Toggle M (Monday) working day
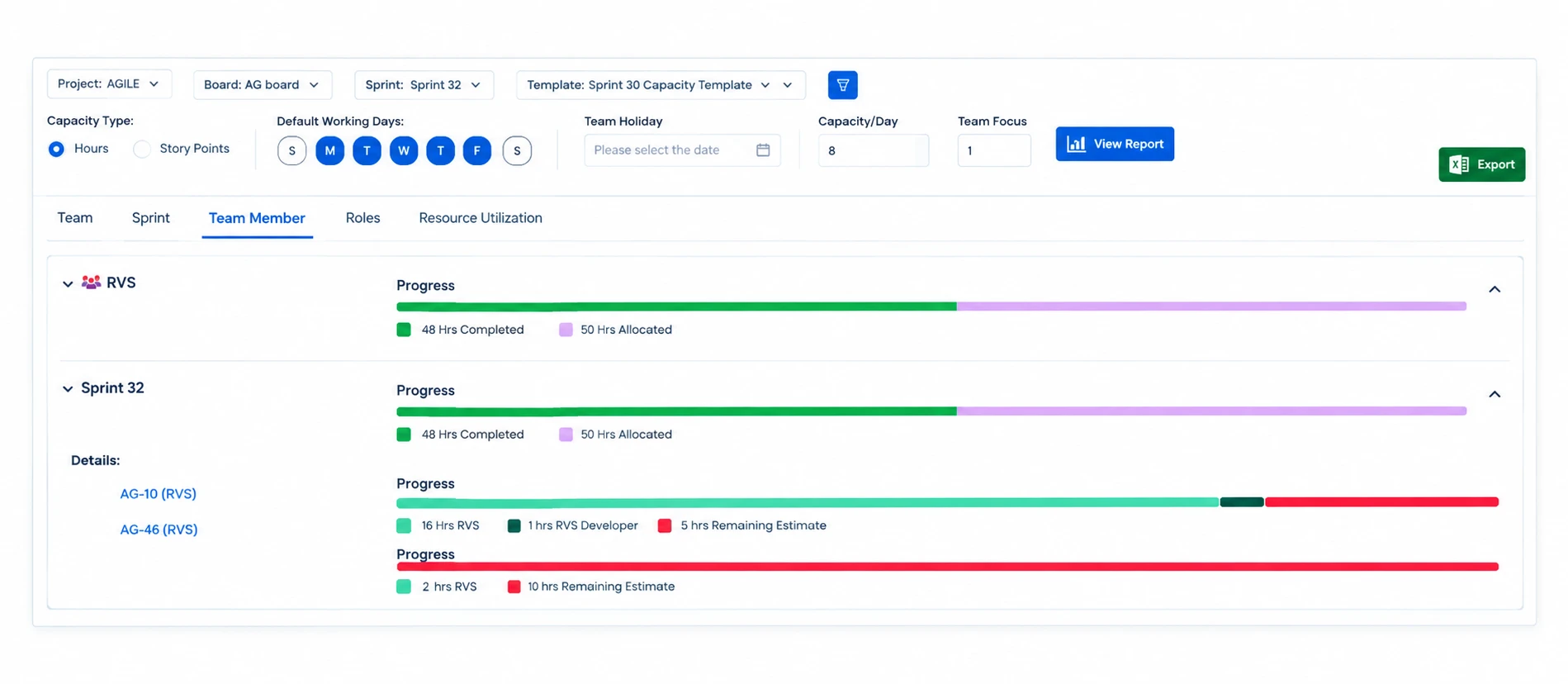1568x684 pixels. [329, 150]
